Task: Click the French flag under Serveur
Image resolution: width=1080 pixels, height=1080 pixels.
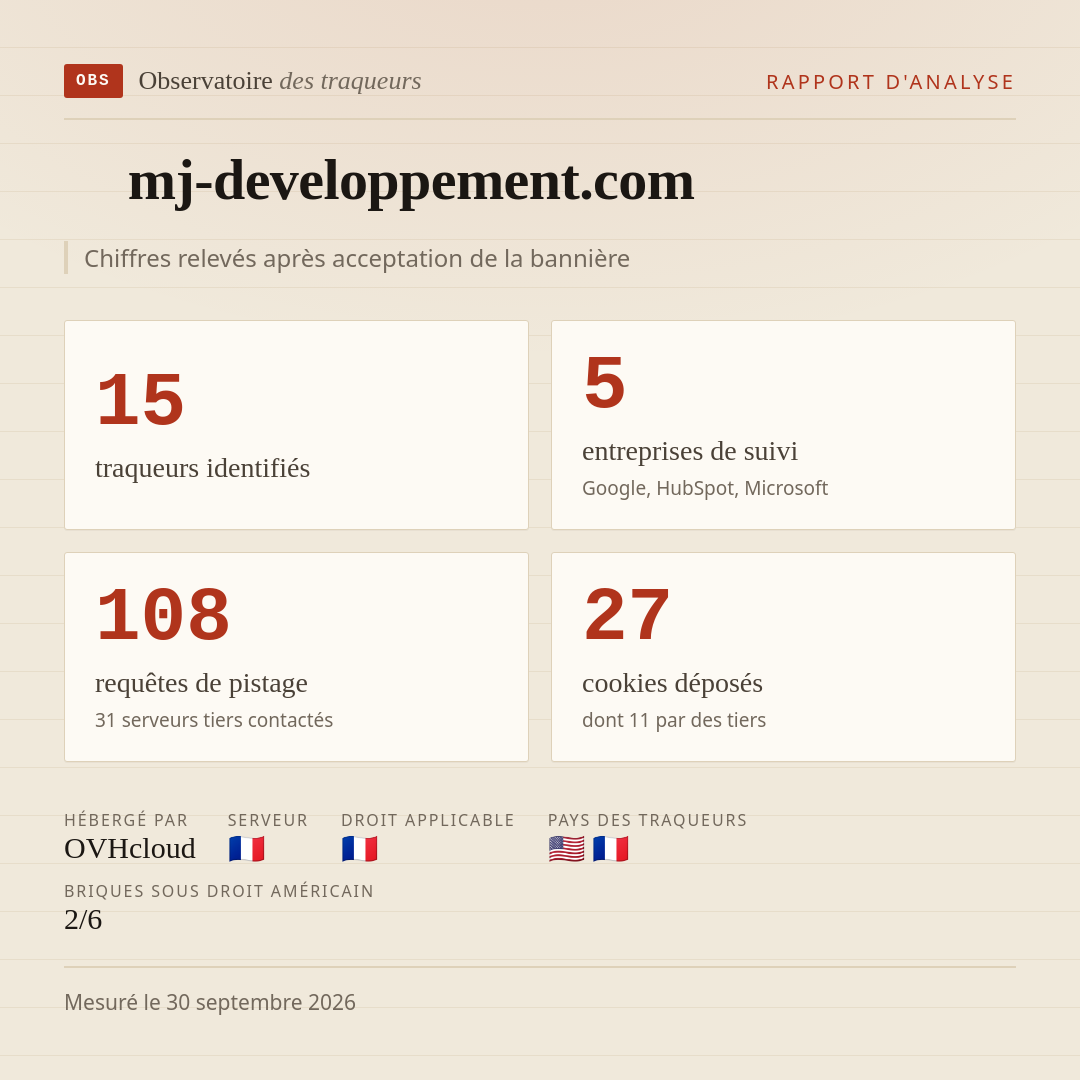Action: (247, 849)
